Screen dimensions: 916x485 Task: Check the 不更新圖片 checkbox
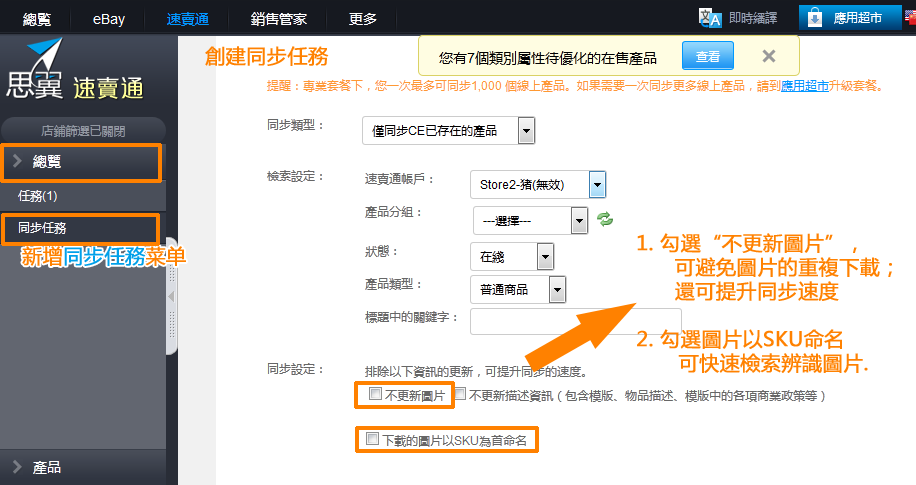pyautogui.click(x=376, y=394)
